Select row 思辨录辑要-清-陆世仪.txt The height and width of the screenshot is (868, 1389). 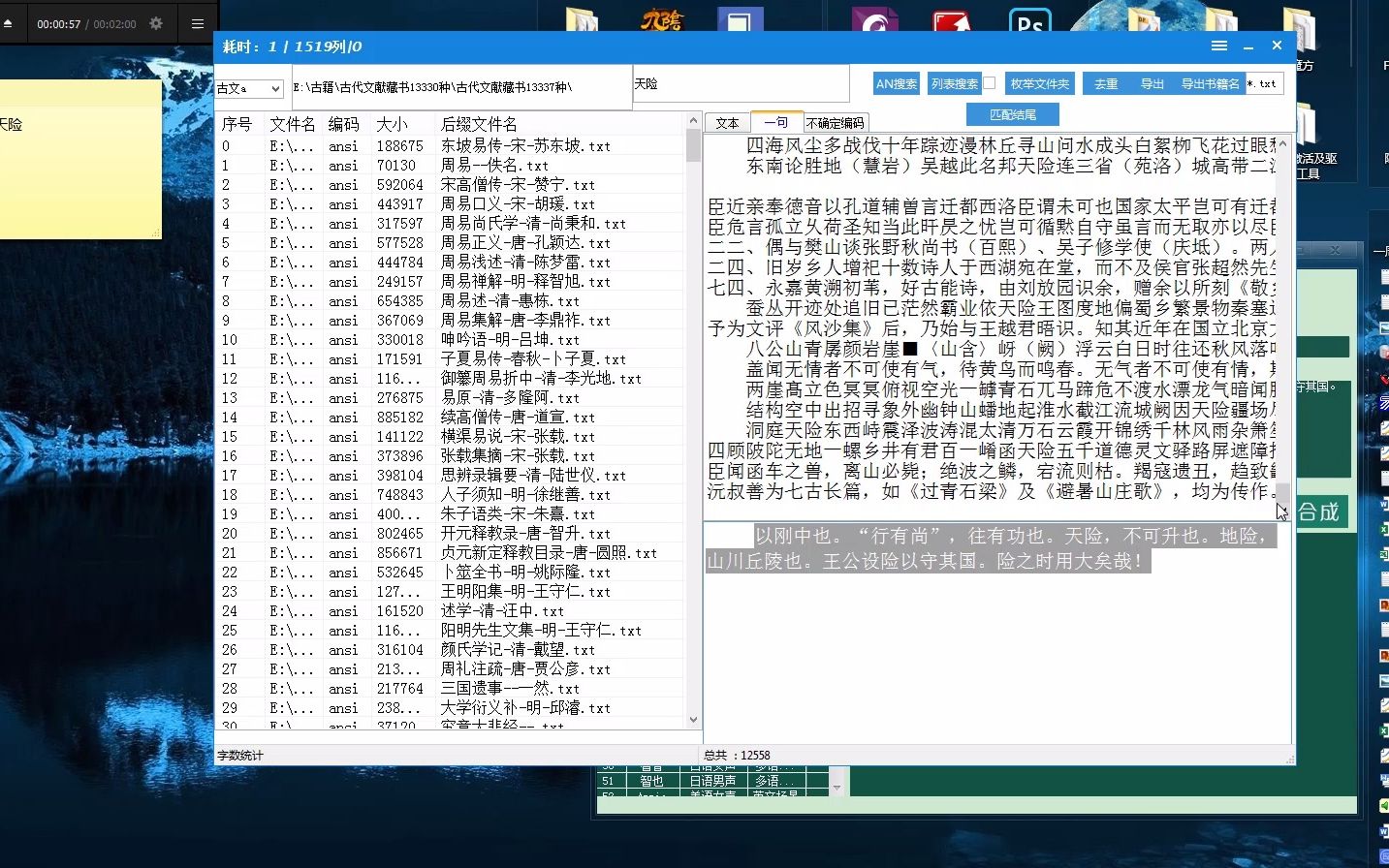451,476
